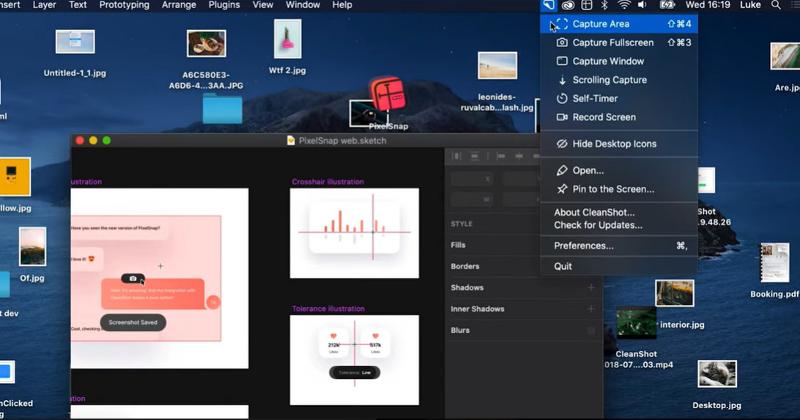
Task: Open Spotlight search magnifier
Action: click(x=776, y=5)
